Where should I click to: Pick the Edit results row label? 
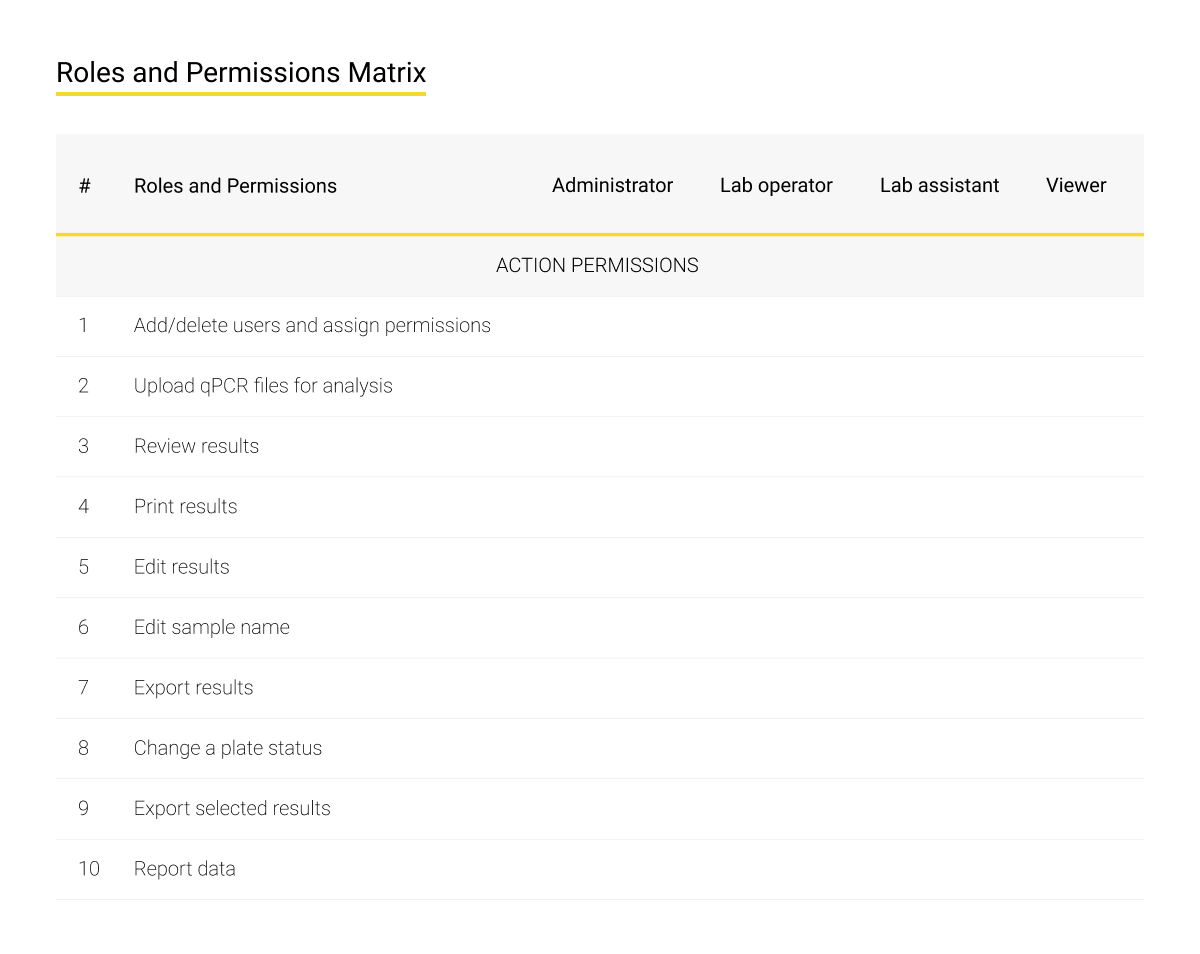[x=181, y=567]
